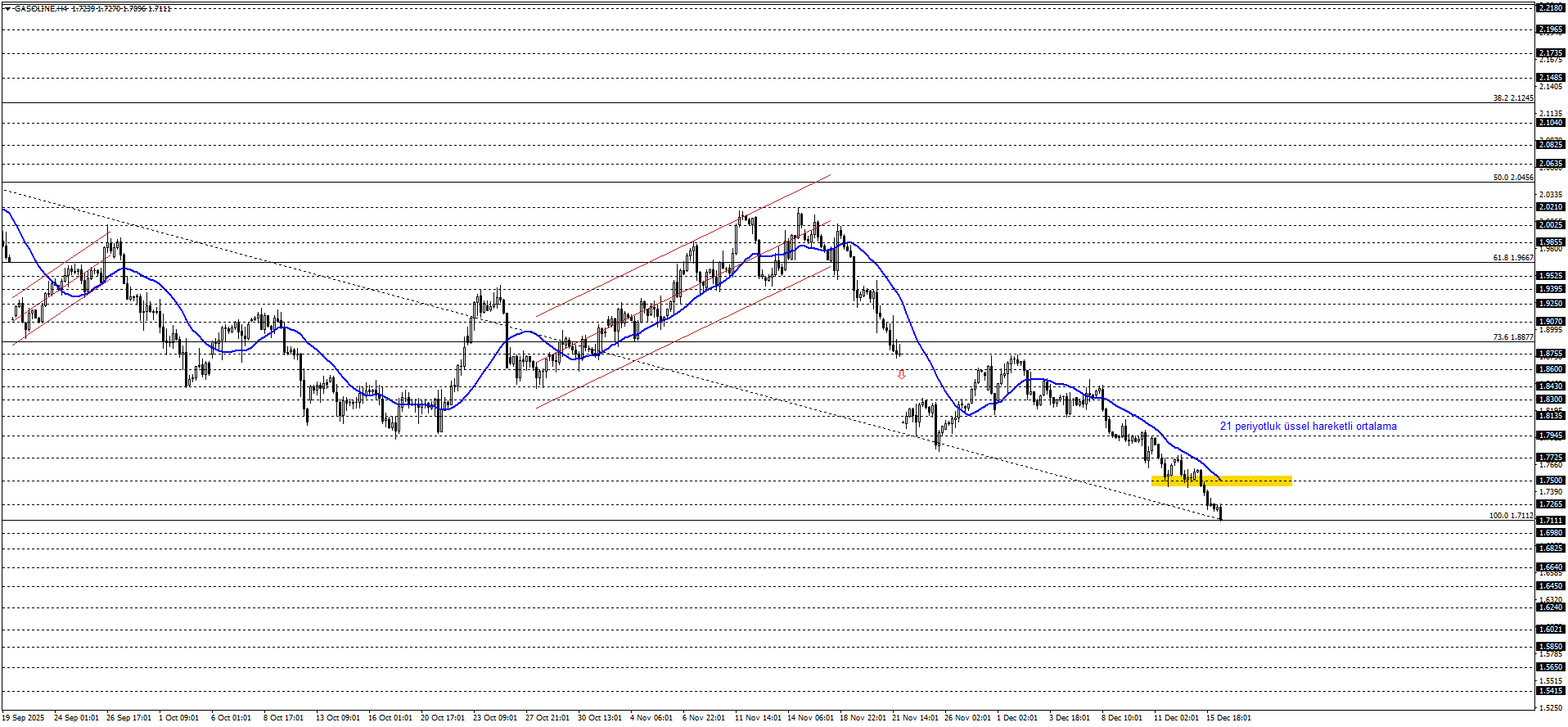The height and width of the screenshot is (727, 1568).
Task: Click the 61.8 1.9667 Fibonacci label
Action: (1512, 258)
